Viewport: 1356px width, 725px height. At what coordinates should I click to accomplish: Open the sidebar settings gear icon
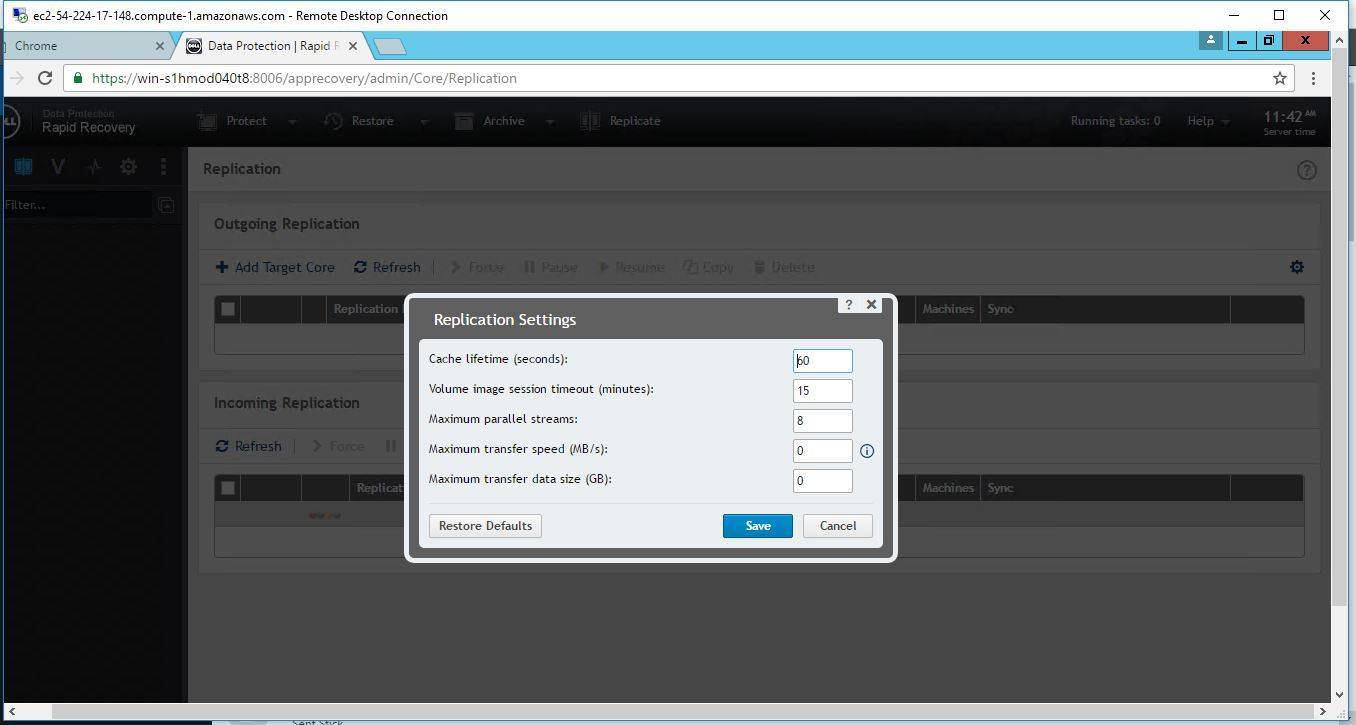tap(128, 167)
